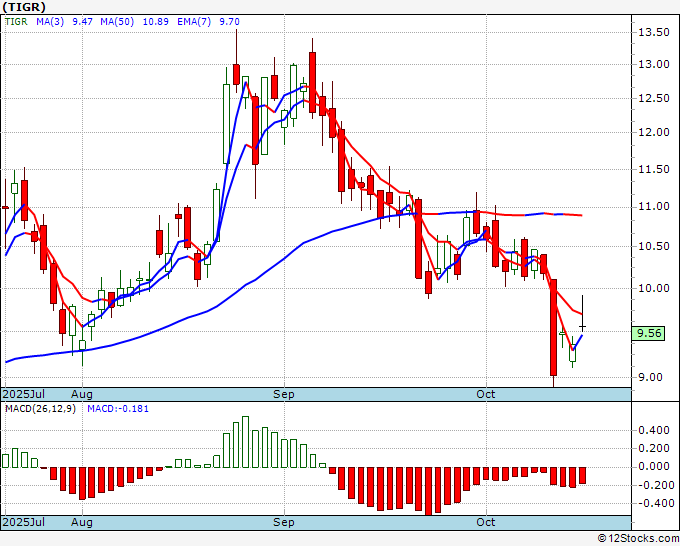Click Oct on the price chart date axis
Image resolution: width=680 pixels, height=546 pixels.
coord(485,394)
